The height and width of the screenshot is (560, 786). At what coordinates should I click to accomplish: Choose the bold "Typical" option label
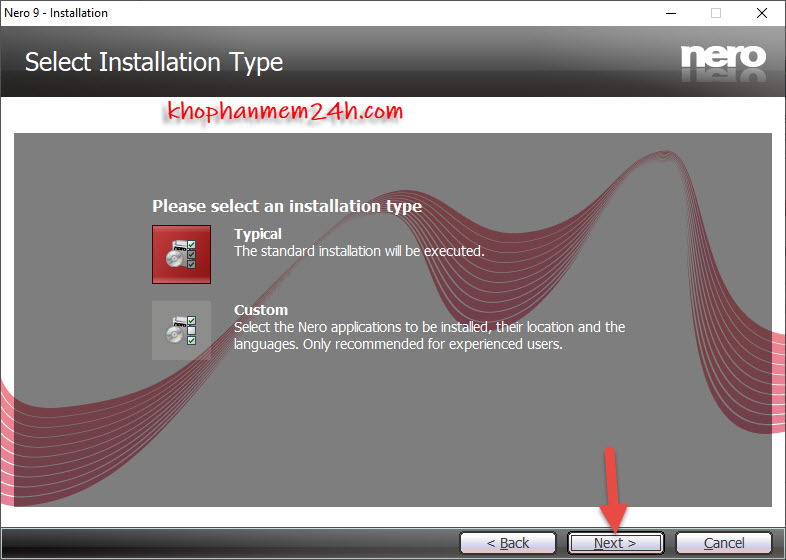tap(258, 234)
